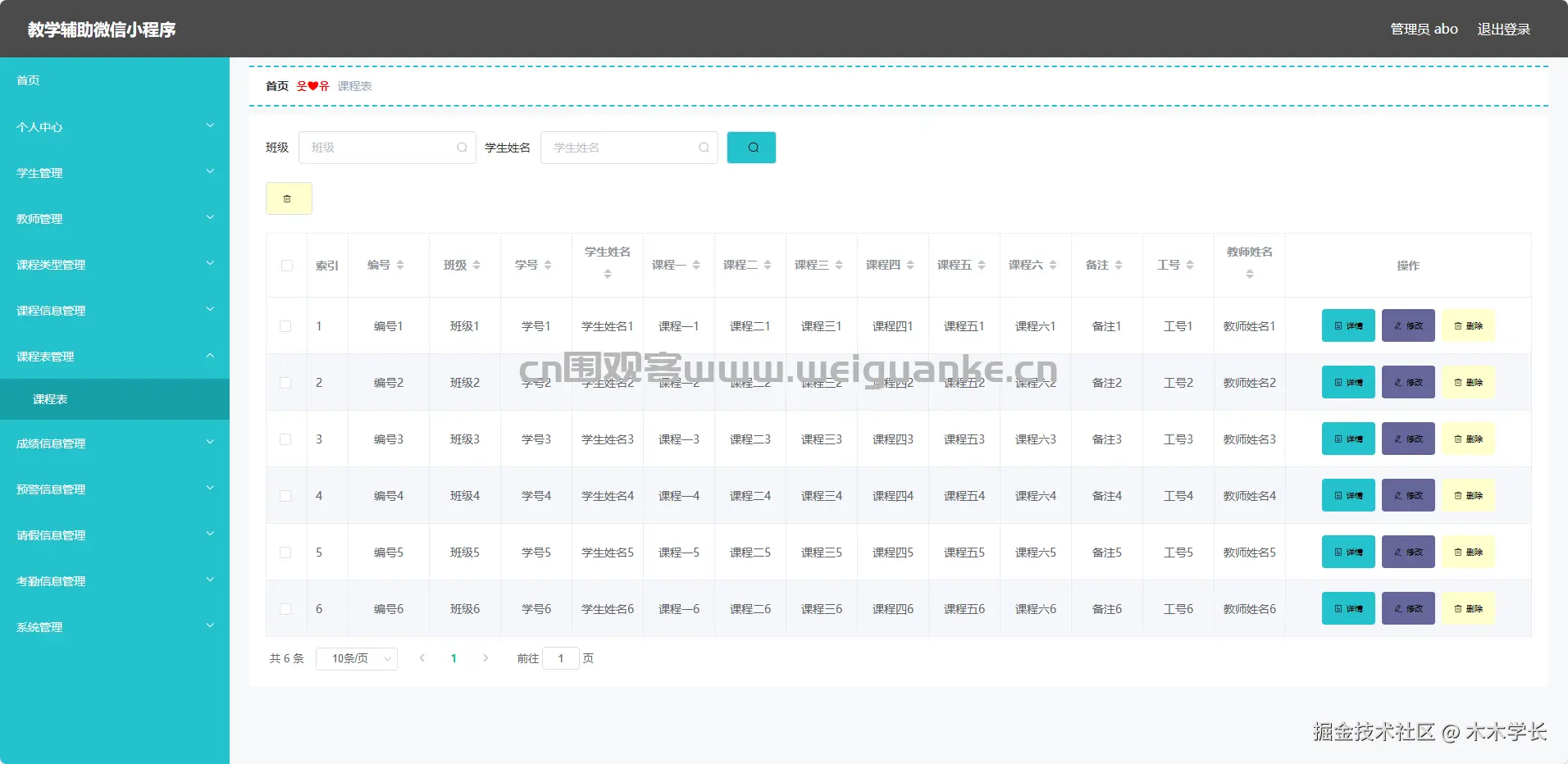Screen dimensions: 1568x764
Task: Click 修改 on the 班级2 row
Action: (x=1408, y=382)
